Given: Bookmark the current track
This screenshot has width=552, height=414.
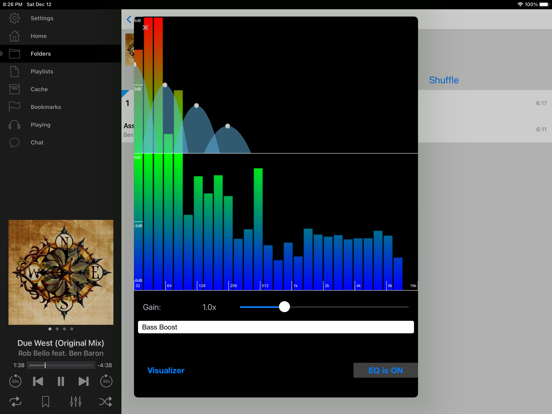Looking at the screenshot, I should click(45, 401).
